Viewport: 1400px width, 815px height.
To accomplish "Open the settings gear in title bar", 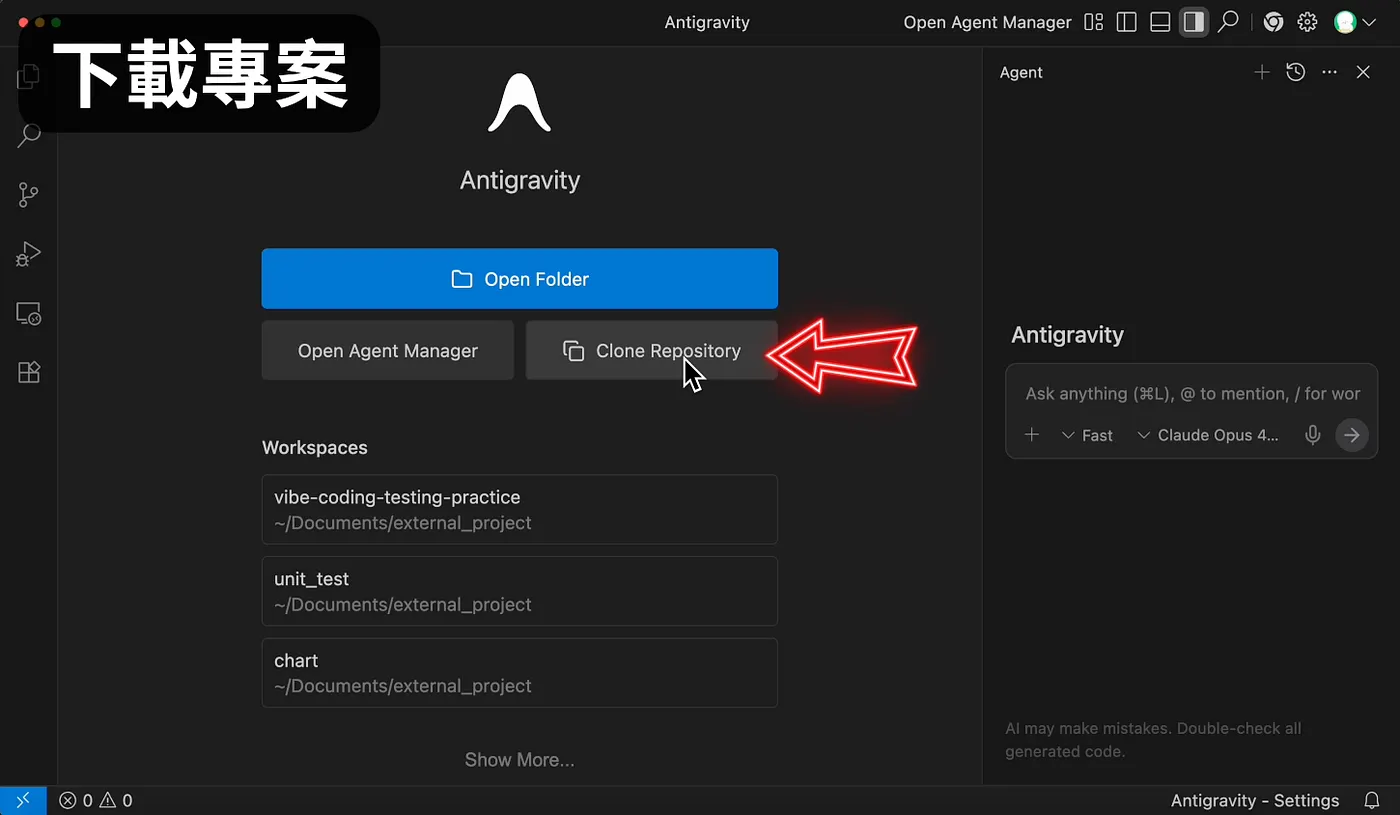I will point(1307,22).
